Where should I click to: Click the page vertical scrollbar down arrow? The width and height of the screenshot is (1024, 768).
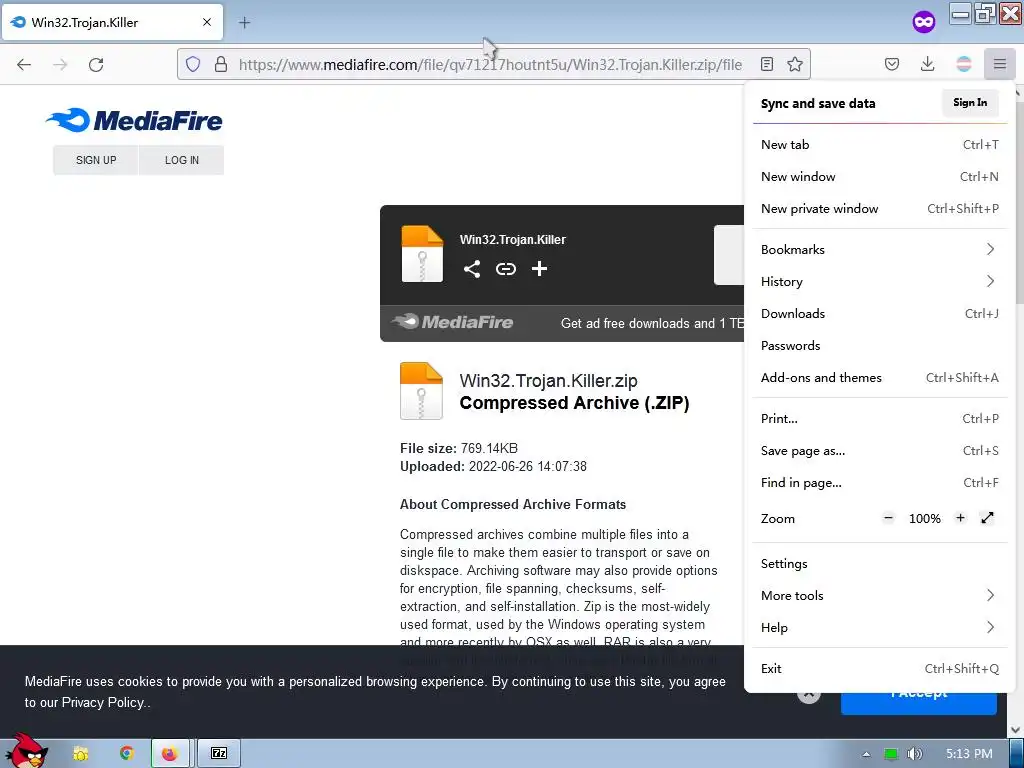(x=1016, y=730)
